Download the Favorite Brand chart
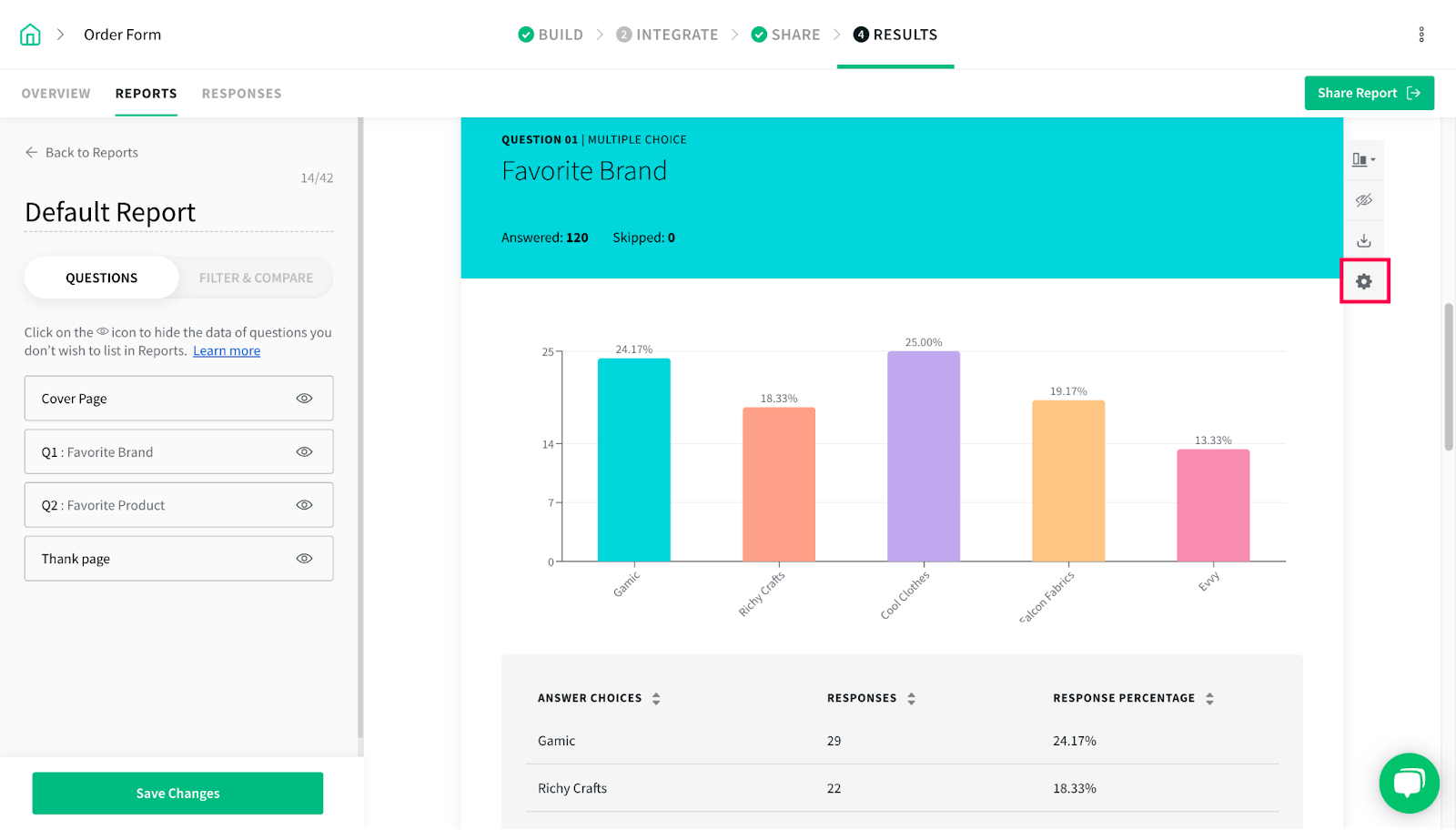 click(1363, 241)
